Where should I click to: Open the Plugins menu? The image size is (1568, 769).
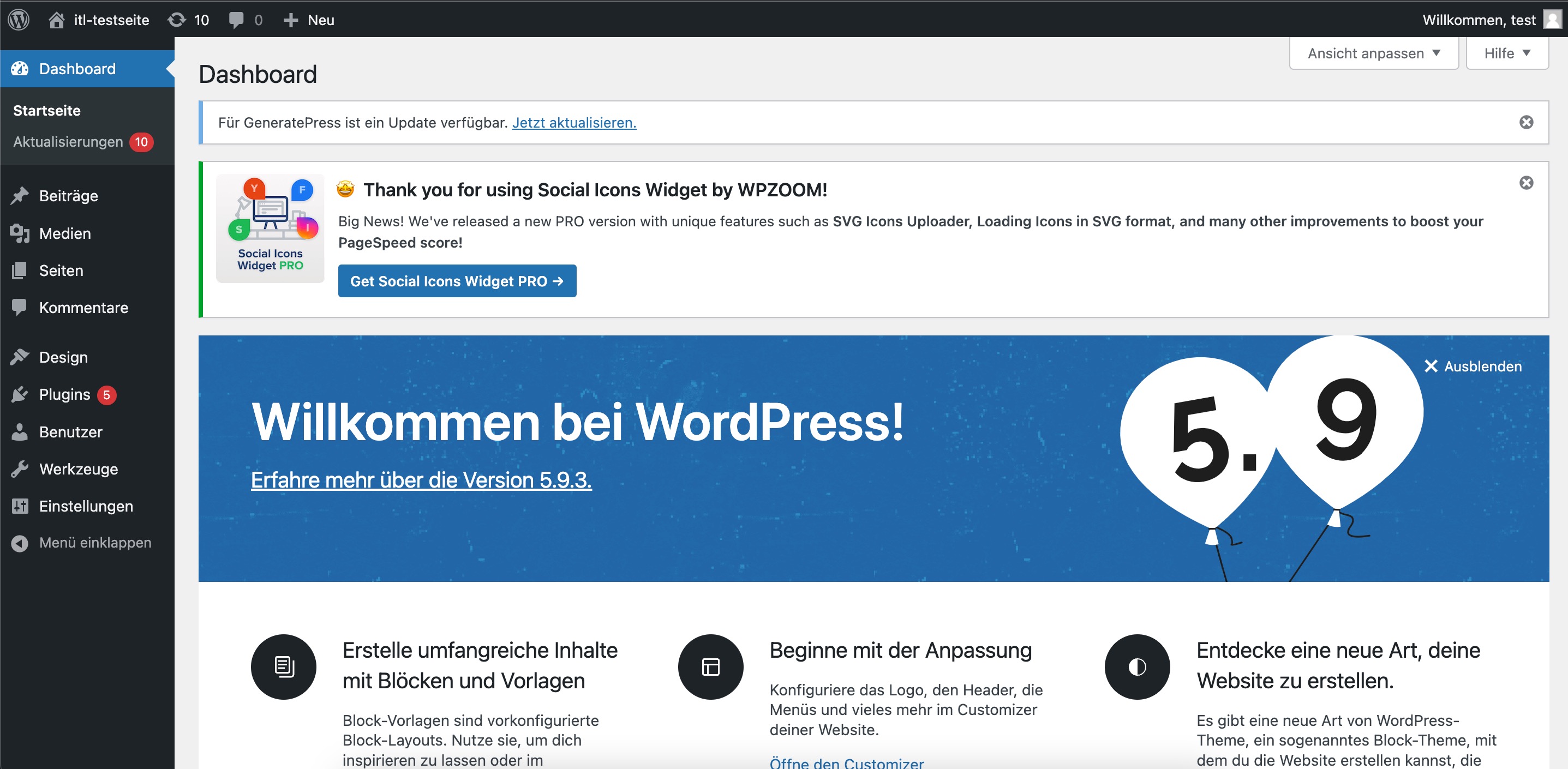tap(87, 394)
